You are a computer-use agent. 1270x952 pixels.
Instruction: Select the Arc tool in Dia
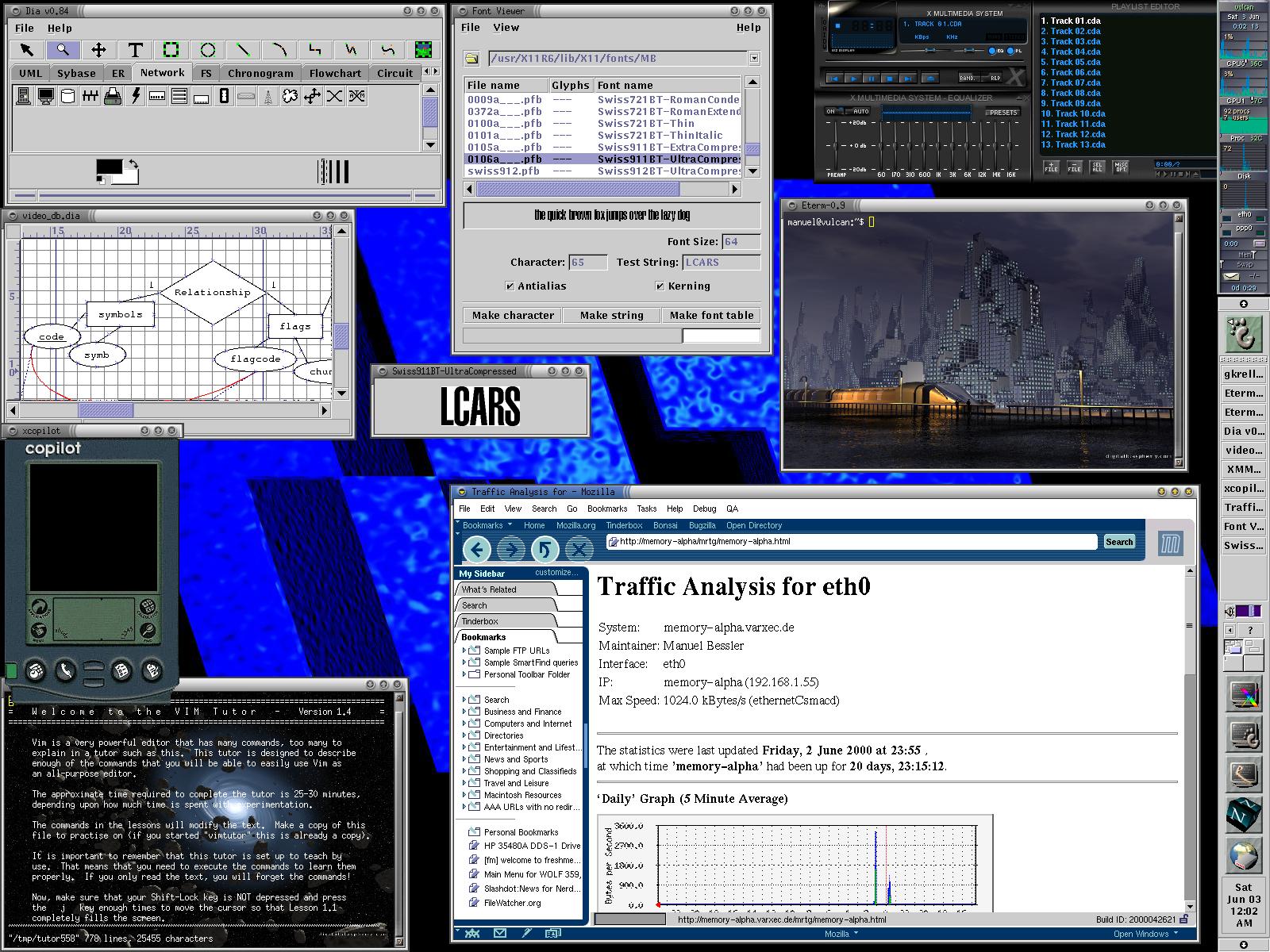click(x=279, y=50)
